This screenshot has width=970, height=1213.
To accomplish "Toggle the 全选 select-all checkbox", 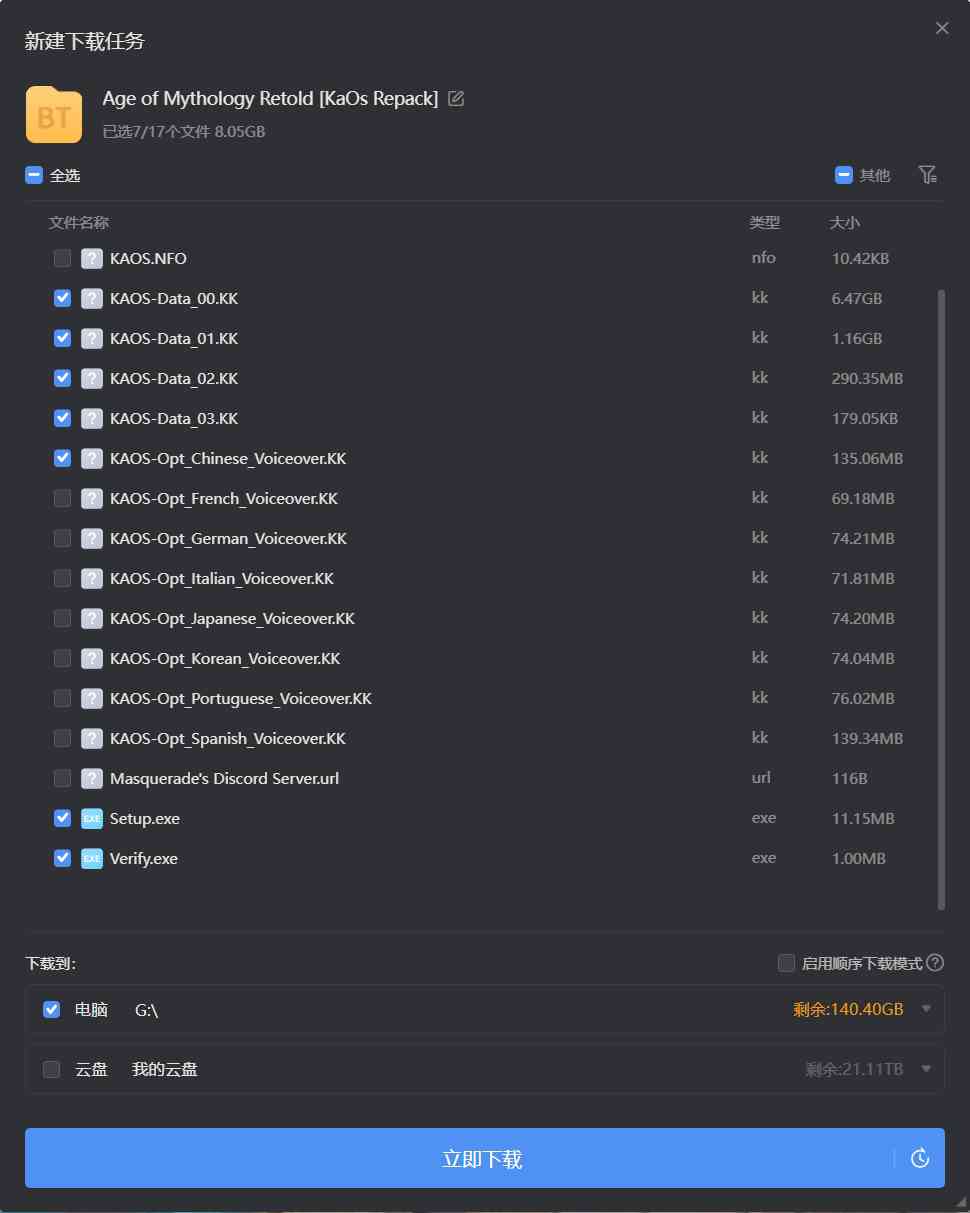I will tap(34, 175).
